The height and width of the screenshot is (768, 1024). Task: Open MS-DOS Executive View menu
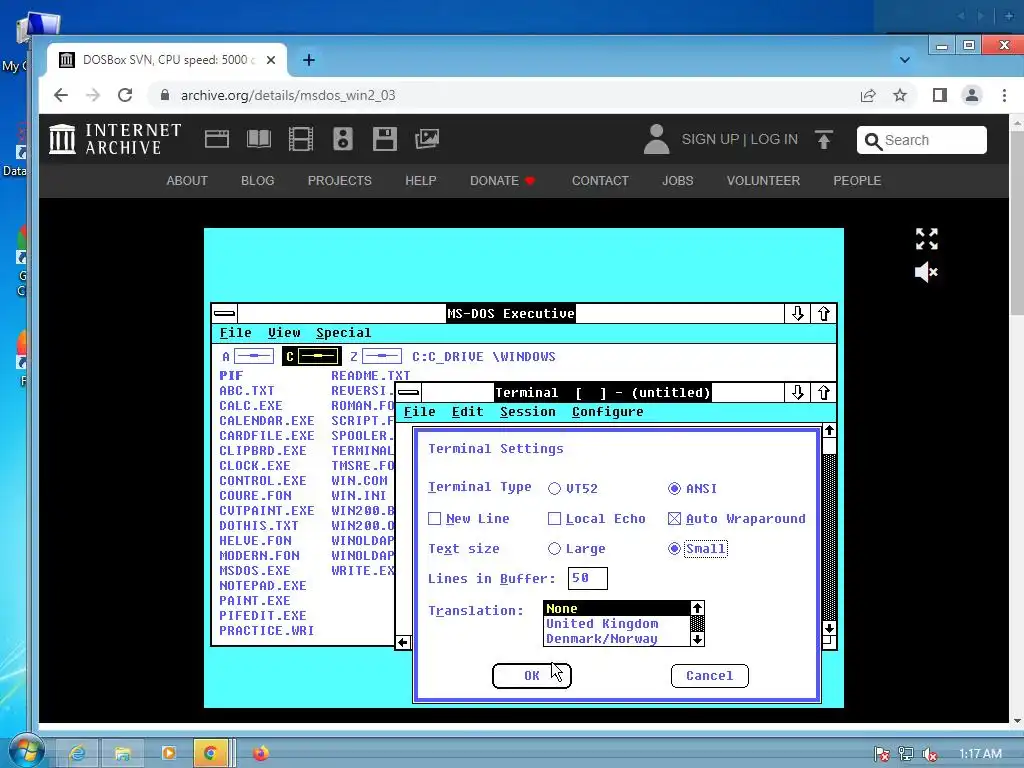284,333
